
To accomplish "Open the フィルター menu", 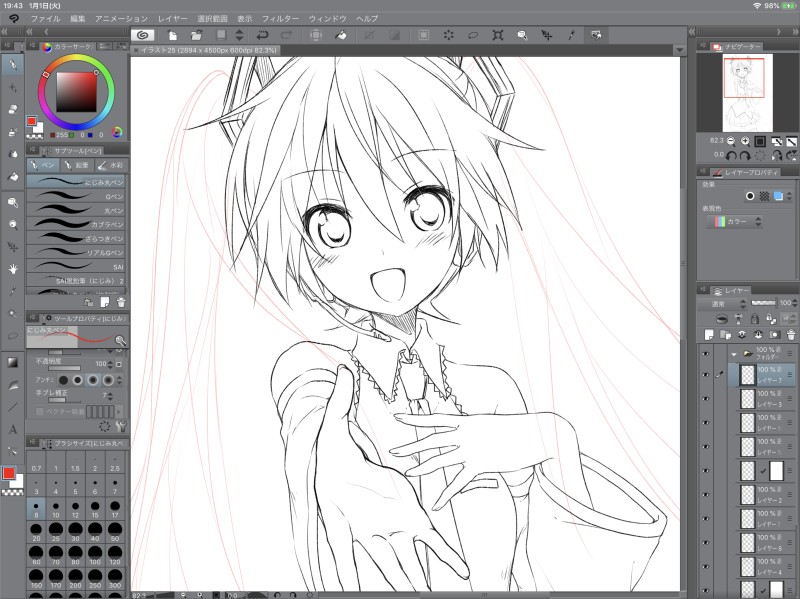I will click(280, 19).
